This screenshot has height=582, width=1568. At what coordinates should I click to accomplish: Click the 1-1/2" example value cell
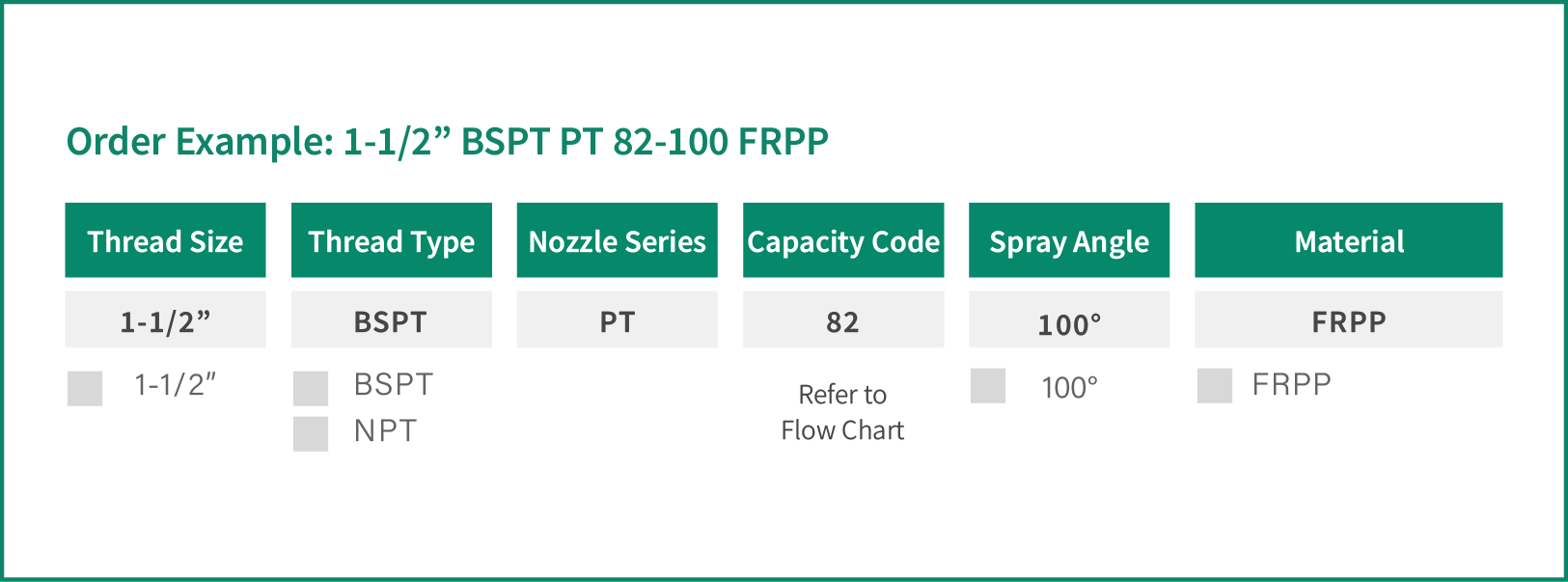[165, 319]
